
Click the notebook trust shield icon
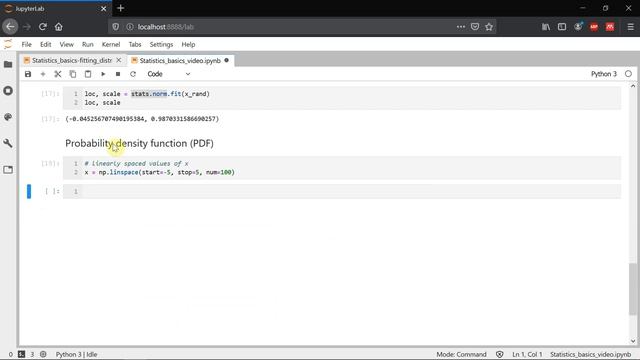pos(500,354)
